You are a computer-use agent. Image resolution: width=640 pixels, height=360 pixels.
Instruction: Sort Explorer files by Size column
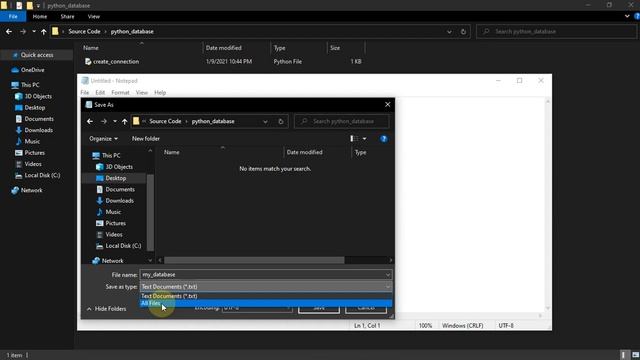[335, 48]
